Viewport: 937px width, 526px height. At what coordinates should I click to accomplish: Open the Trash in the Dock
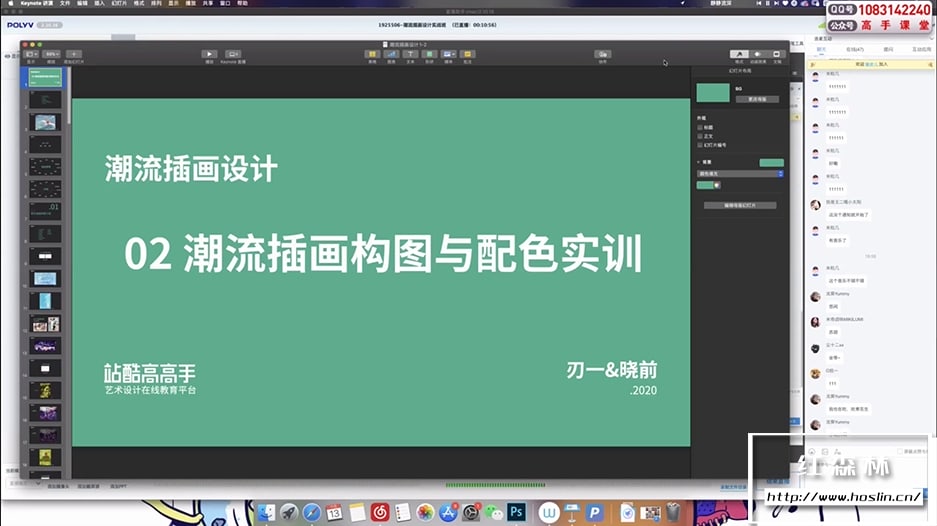tap(673, 512)
